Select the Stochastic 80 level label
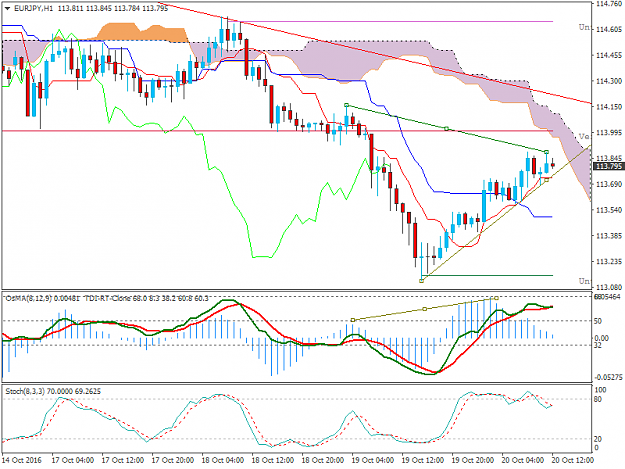Viewport: 625px width, 469px height. pos(598,399)
